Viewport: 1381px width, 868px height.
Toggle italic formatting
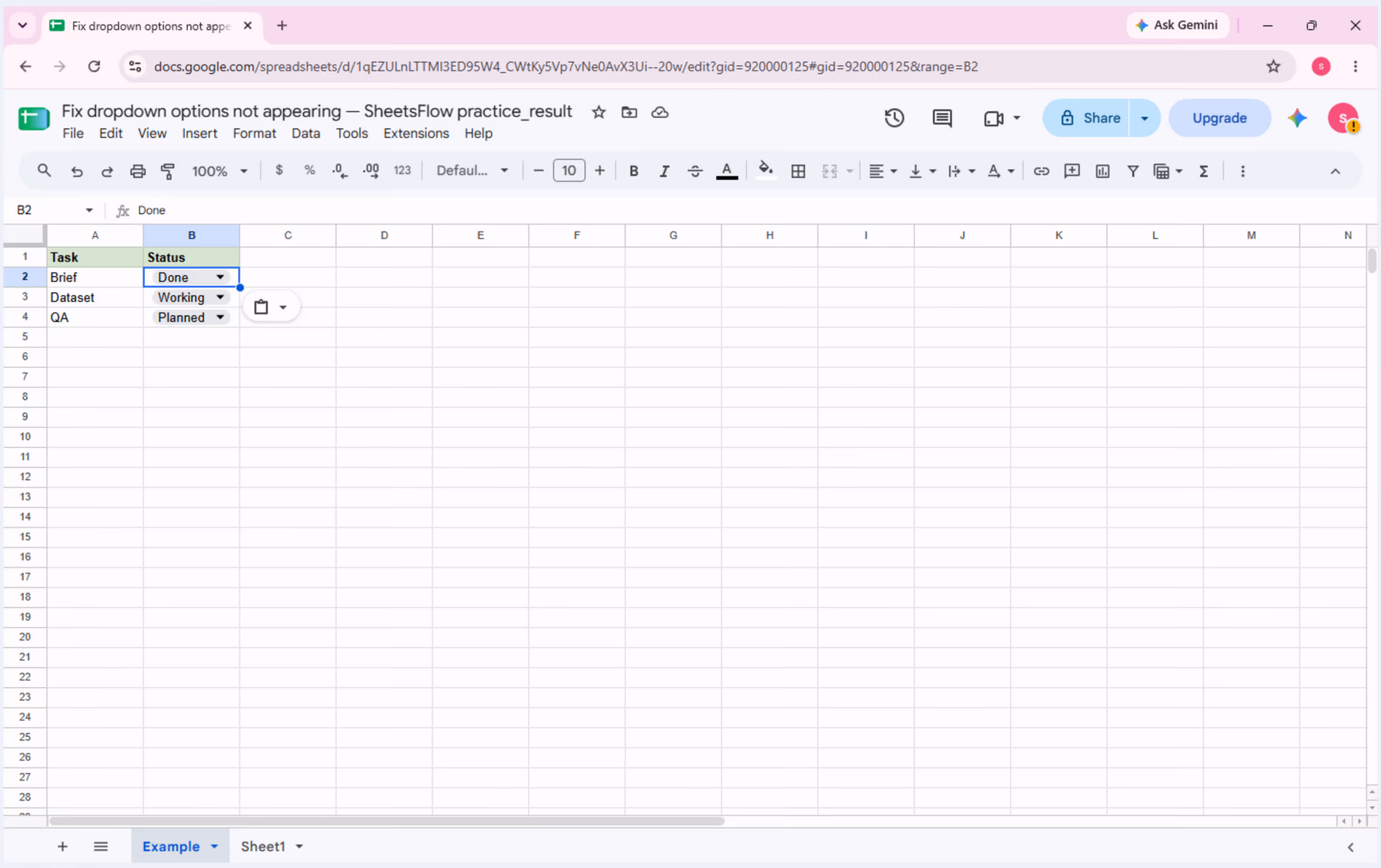click(664, 171)
